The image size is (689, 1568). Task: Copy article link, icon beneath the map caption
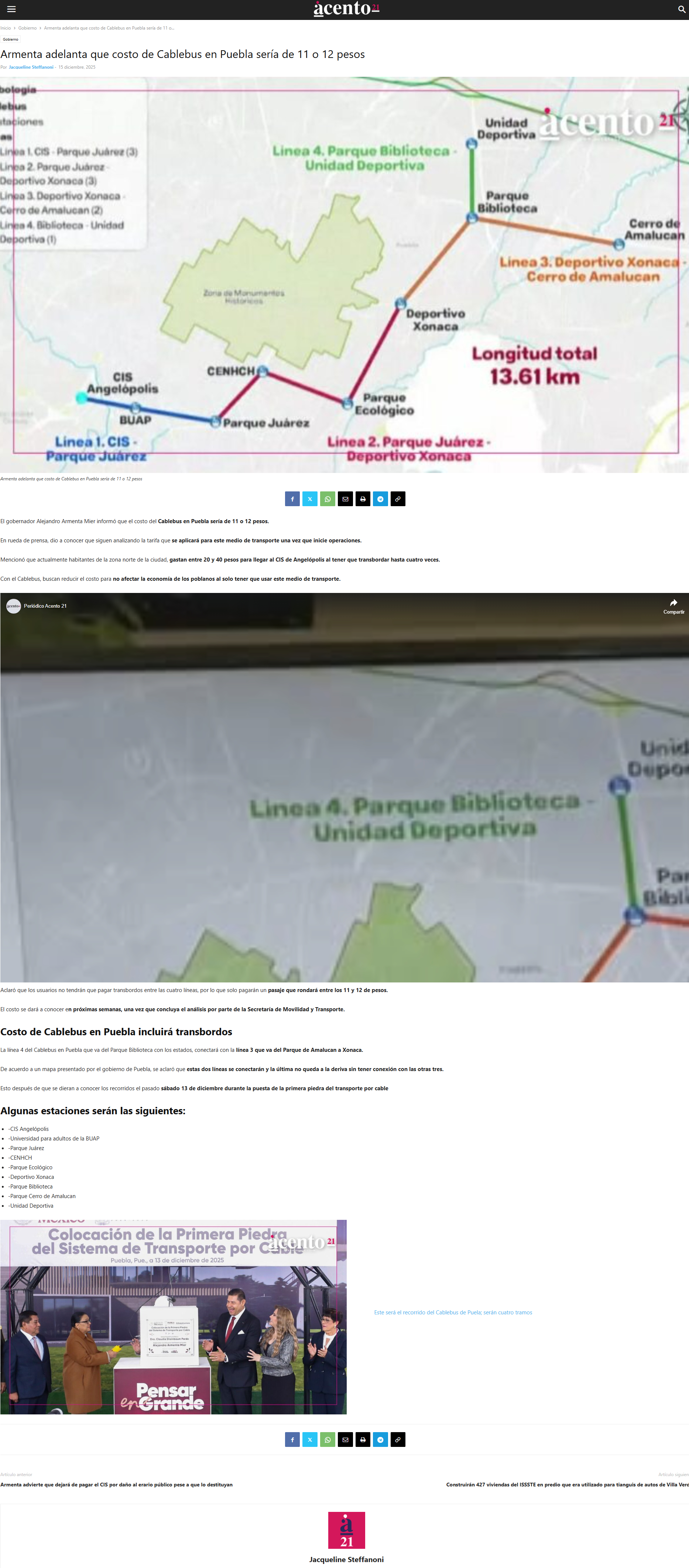click(398, 499)
